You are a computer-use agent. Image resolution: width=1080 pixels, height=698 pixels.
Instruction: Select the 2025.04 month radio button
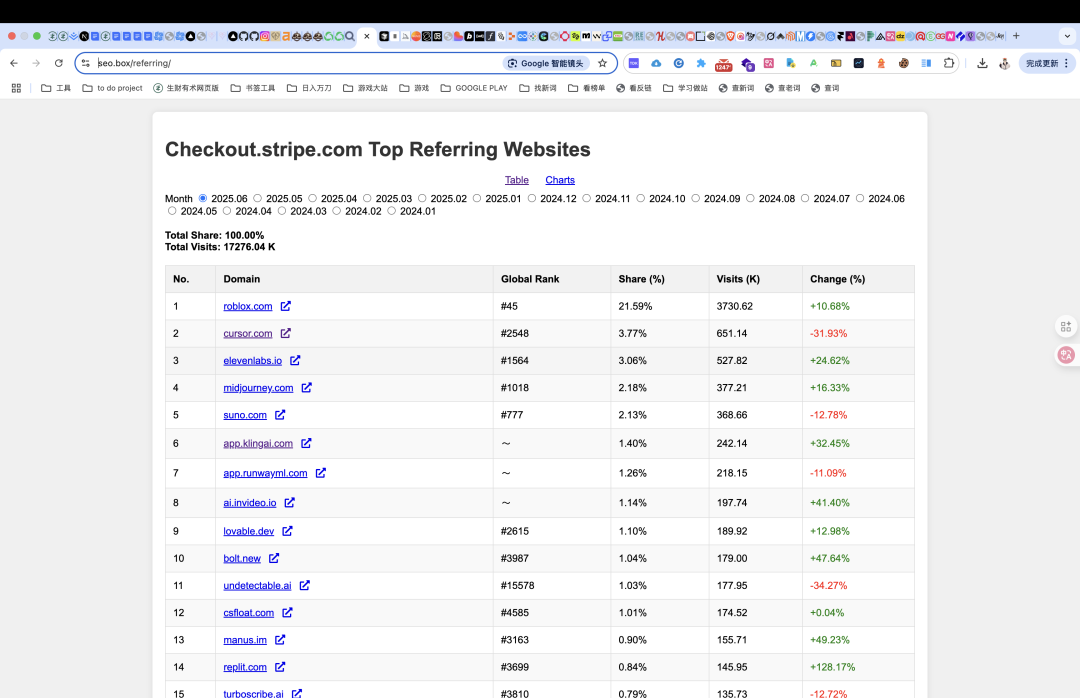pos(313,198)
